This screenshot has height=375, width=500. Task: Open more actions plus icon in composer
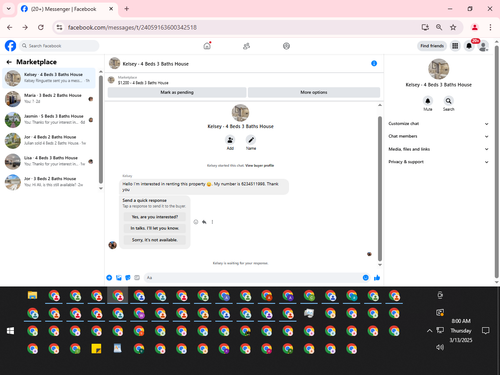click(109, 278)
